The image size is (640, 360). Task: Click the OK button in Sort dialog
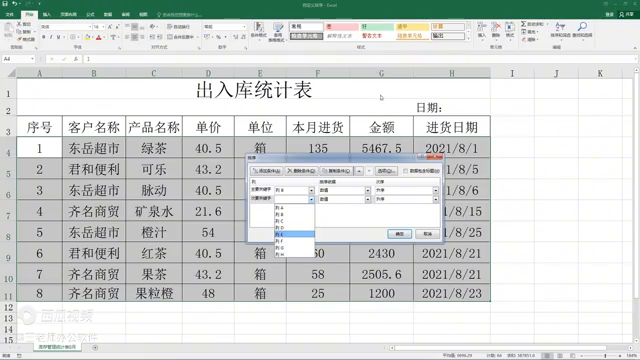[x=399, y=234]
